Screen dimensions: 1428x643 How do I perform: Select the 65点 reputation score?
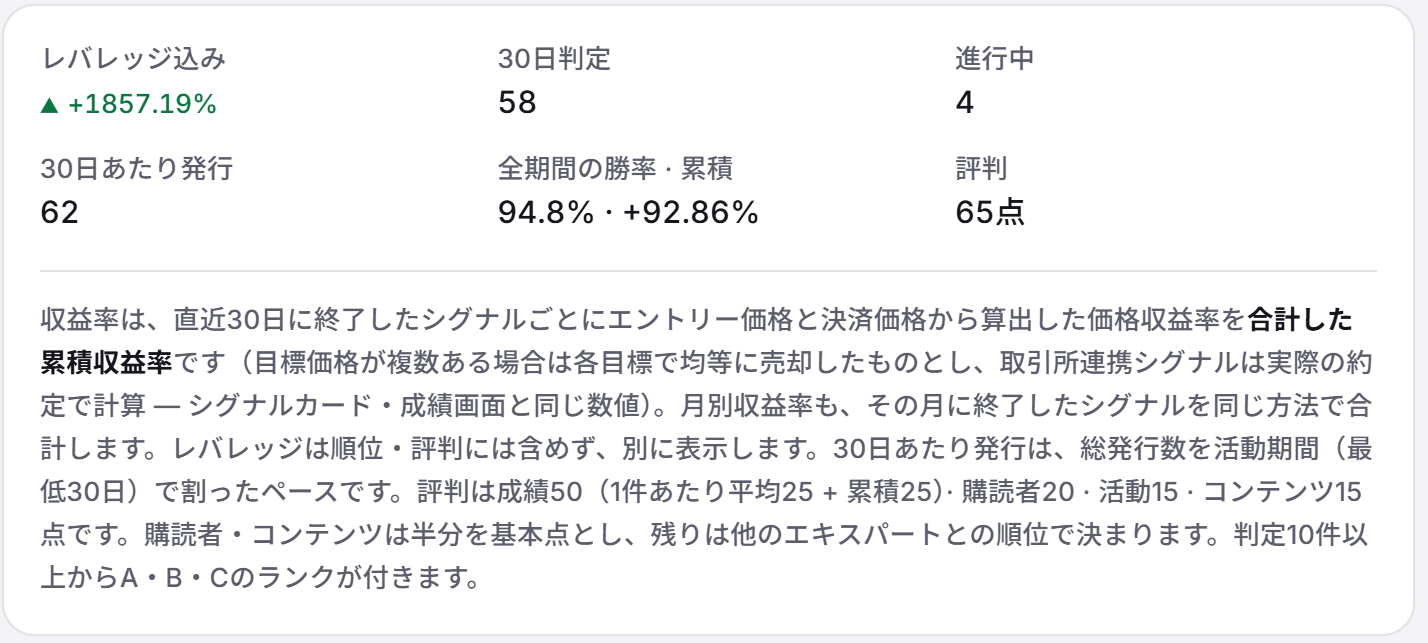coord(990,212)
